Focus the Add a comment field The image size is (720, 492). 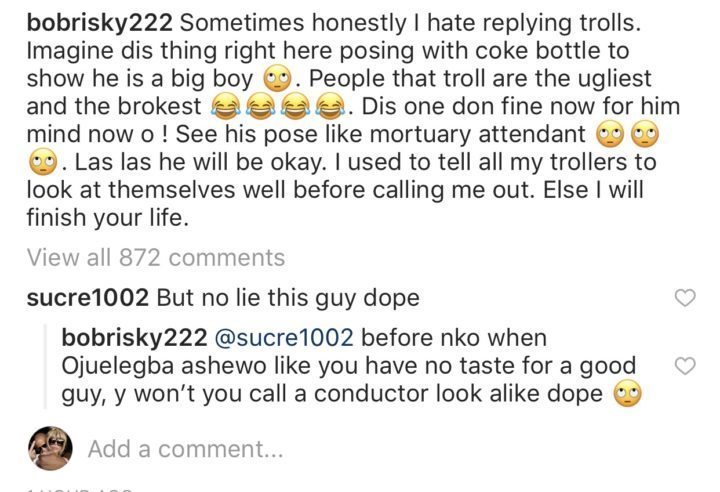click(x=185, y=450)
